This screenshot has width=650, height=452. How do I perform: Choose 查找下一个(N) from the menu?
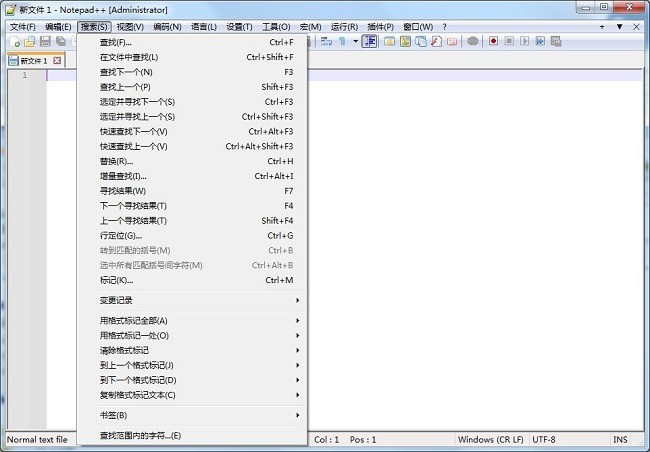tap(192, 72)
